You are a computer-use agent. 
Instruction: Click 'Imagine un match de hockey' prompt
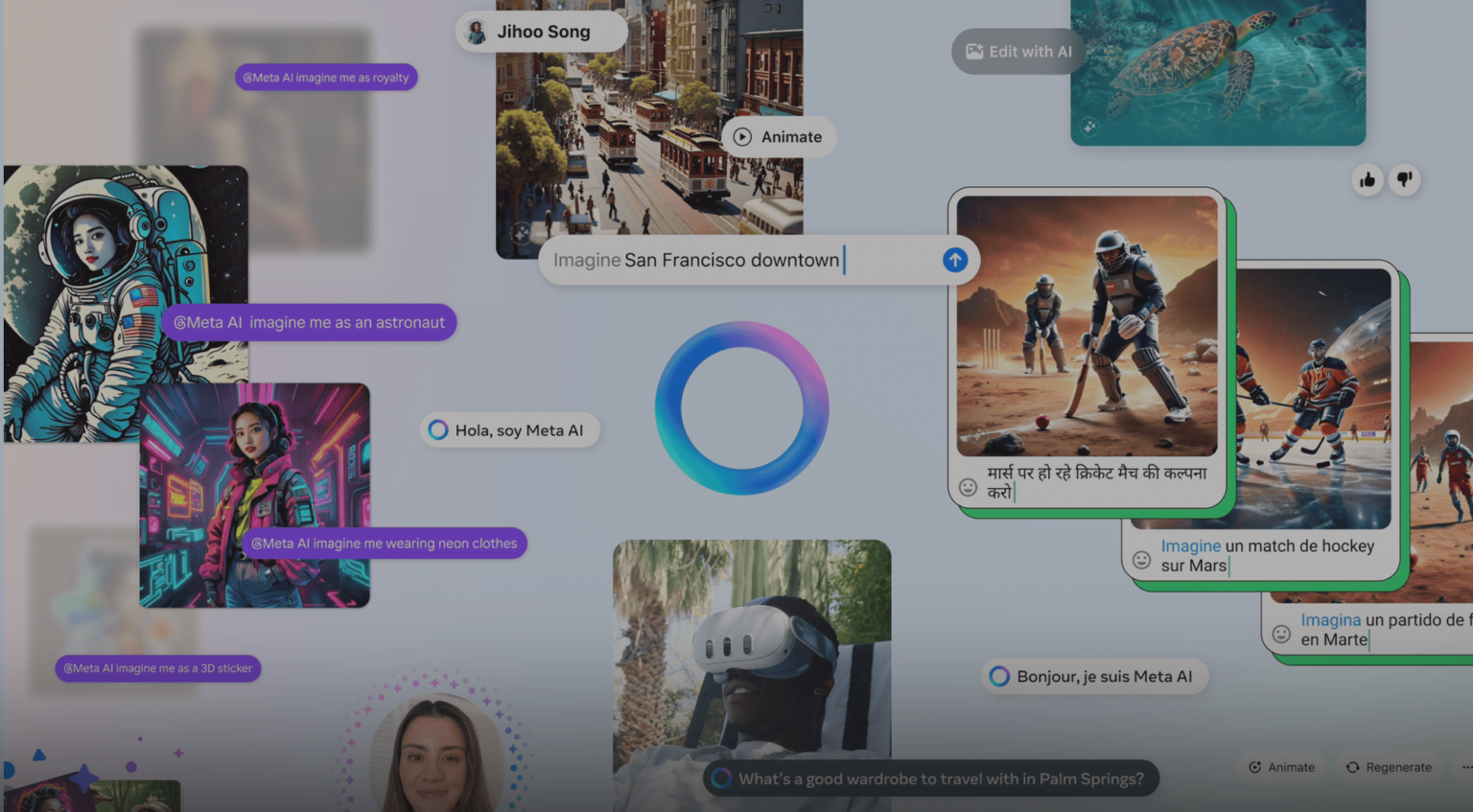(1268, 555)
